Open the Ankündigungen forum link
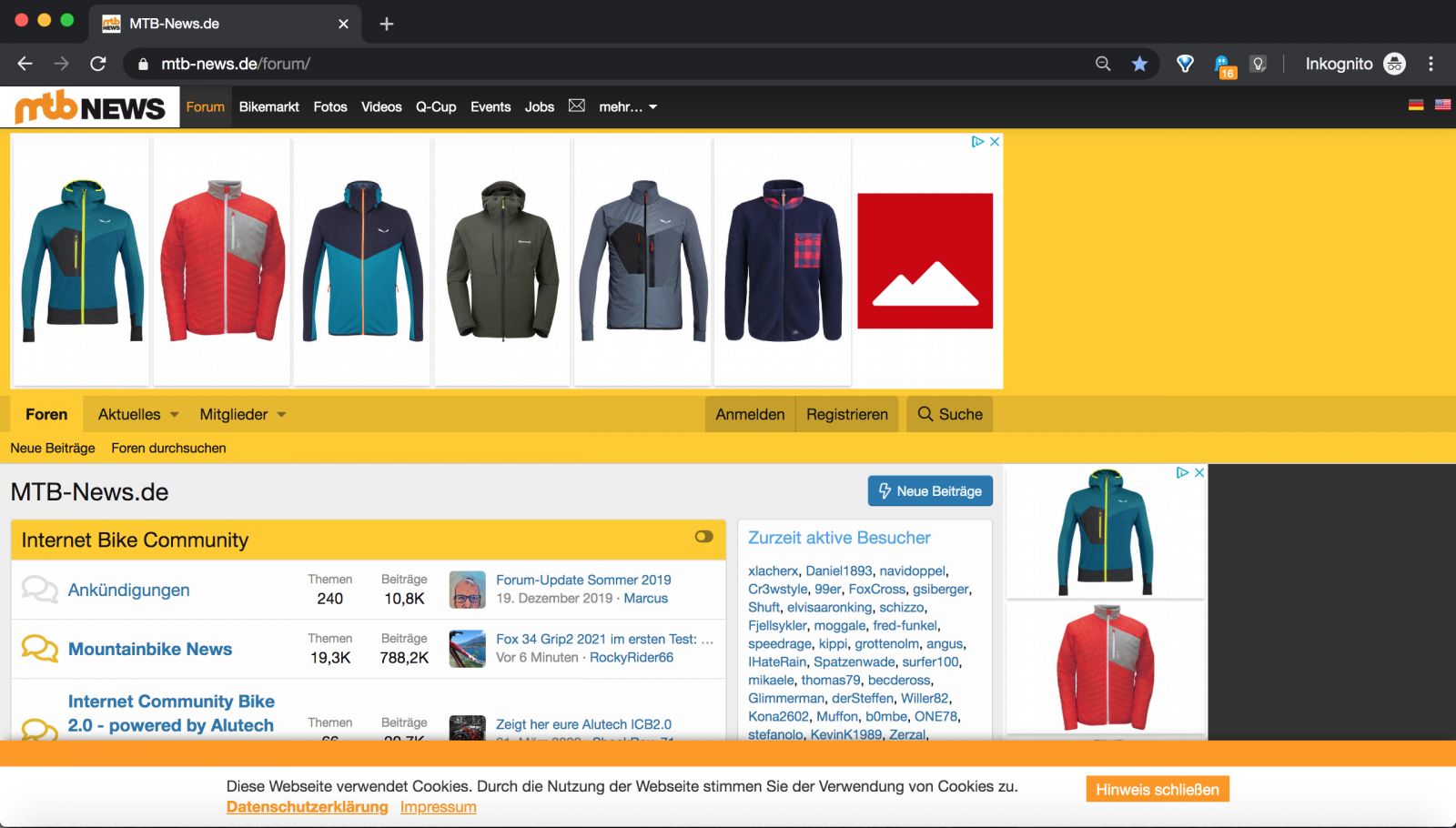This screenshot has width=1456, height=828. [129, 590]
